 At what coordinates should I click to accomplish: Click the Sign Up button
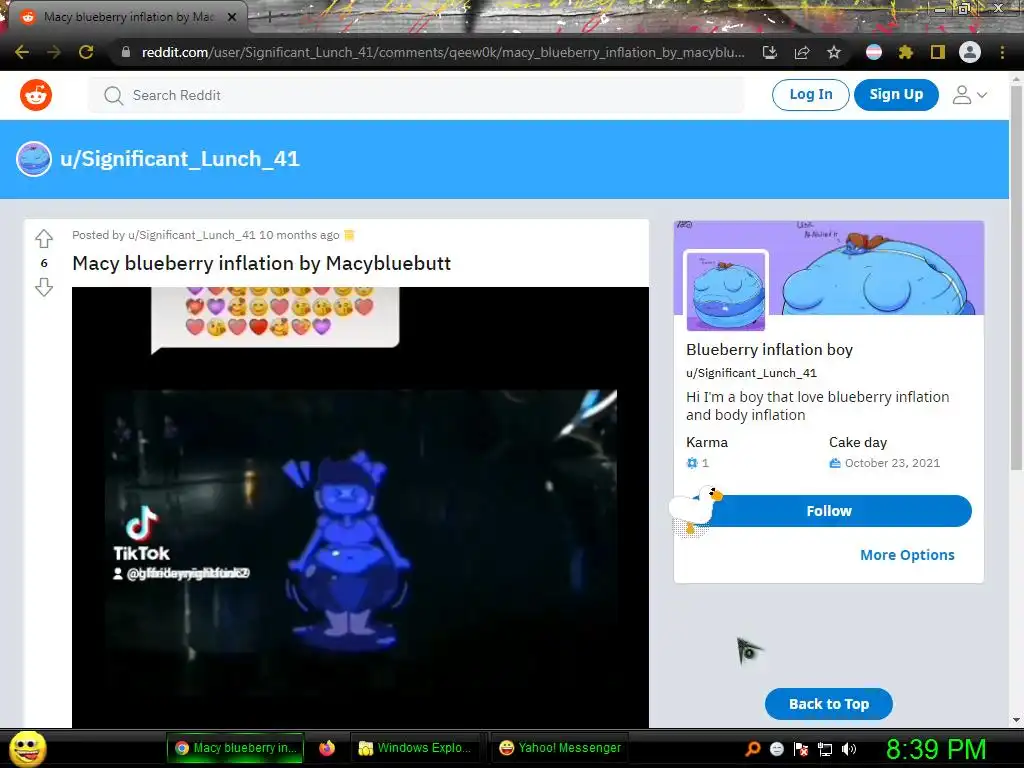tap(896, 95)
